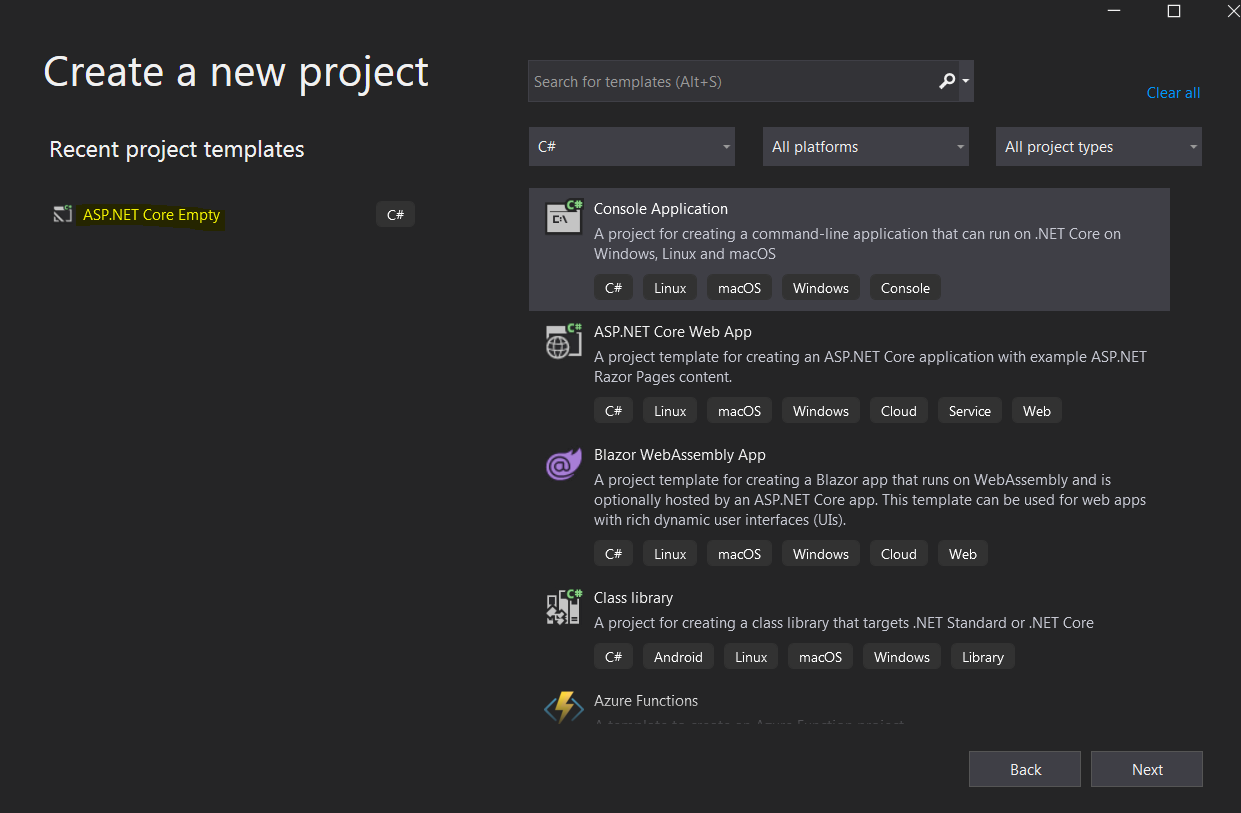Viewport: 1241px width, 813px height.
Task: Open the All platforms filter dropdown
Action: pyautogui.click(x=866, y=146)
